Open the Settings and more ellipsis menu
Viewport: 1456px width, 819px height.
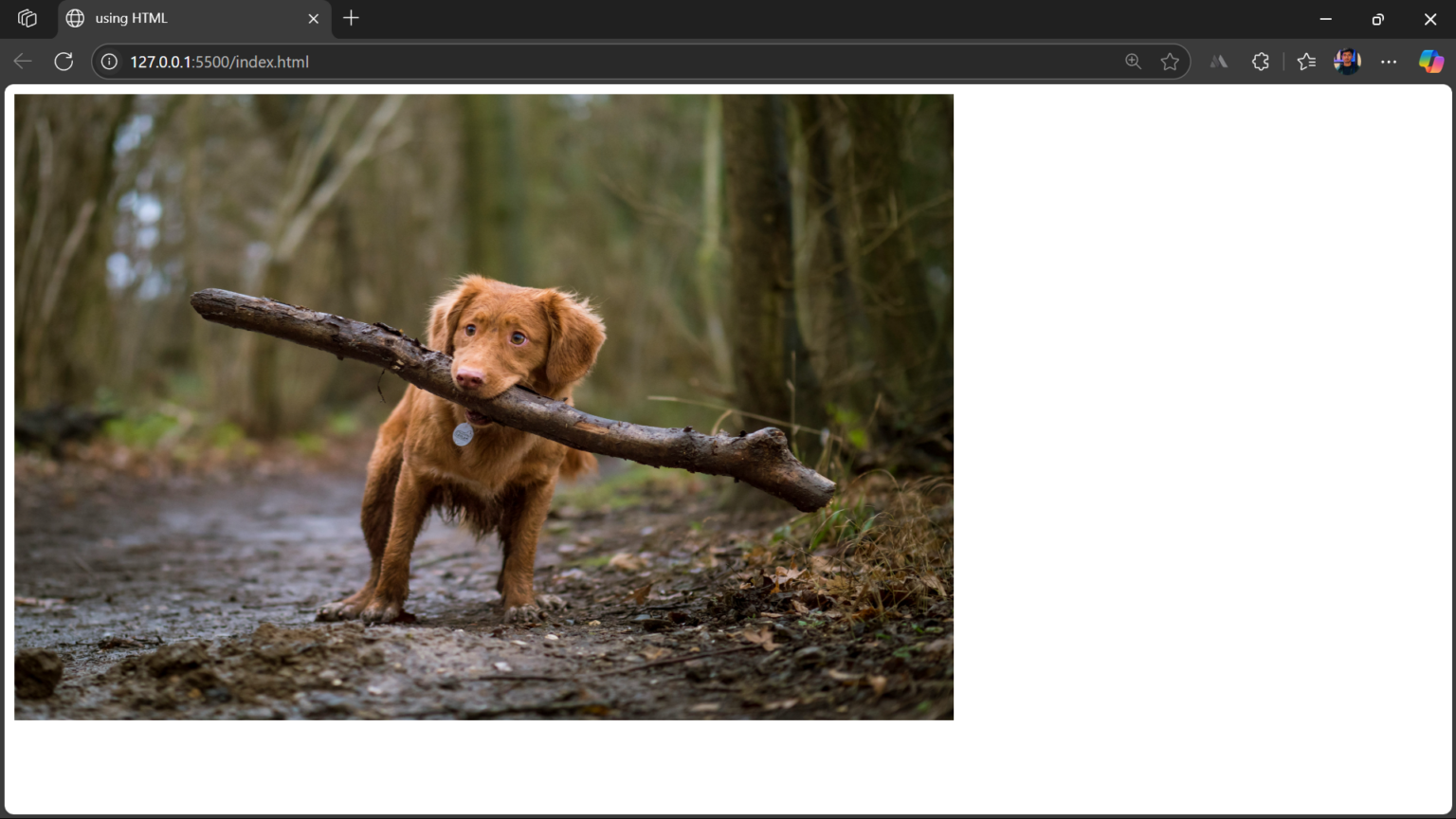(x=1389, y=61)
